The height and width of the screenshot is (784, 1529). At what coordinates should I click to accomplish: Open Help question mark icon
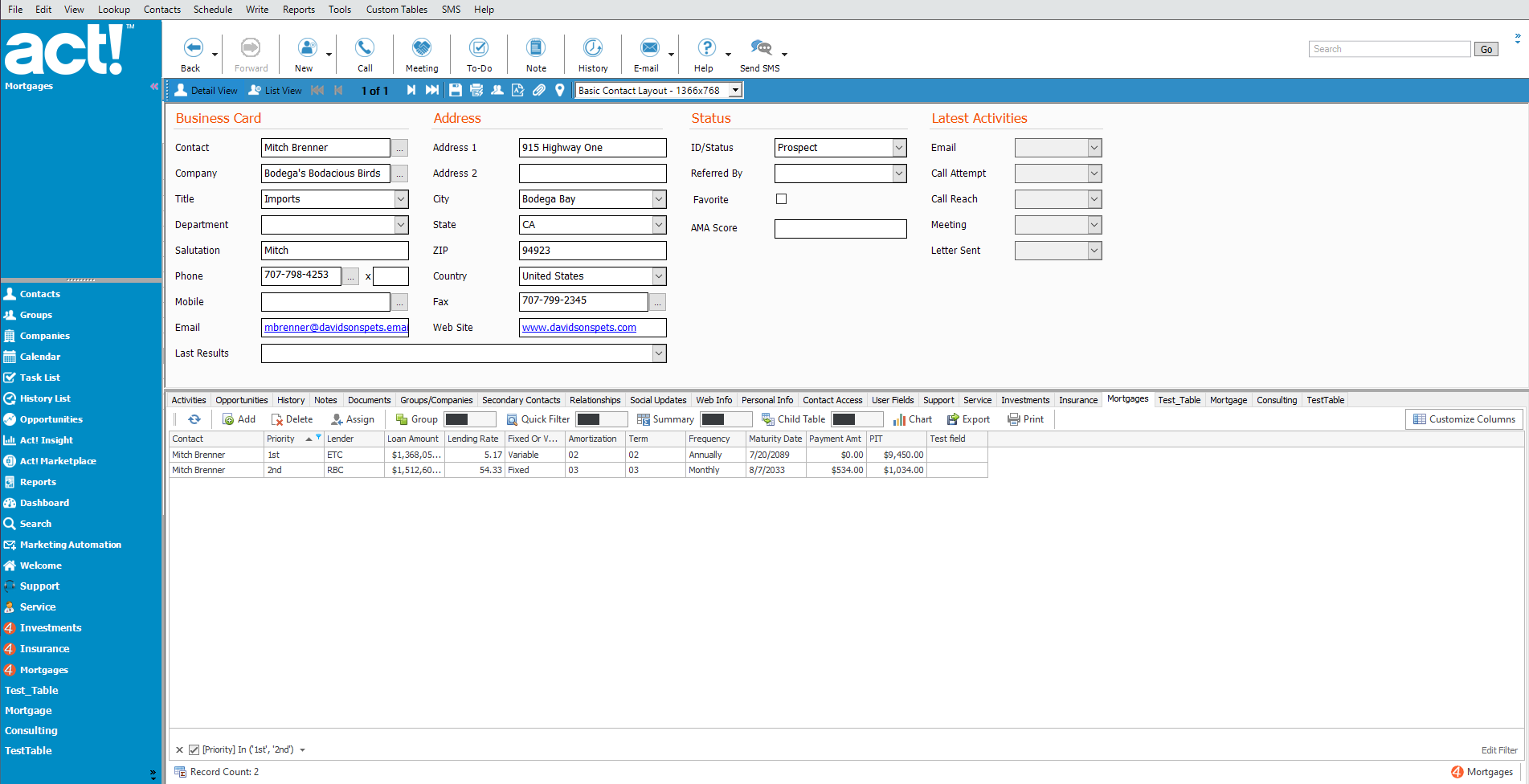[706, 48]
